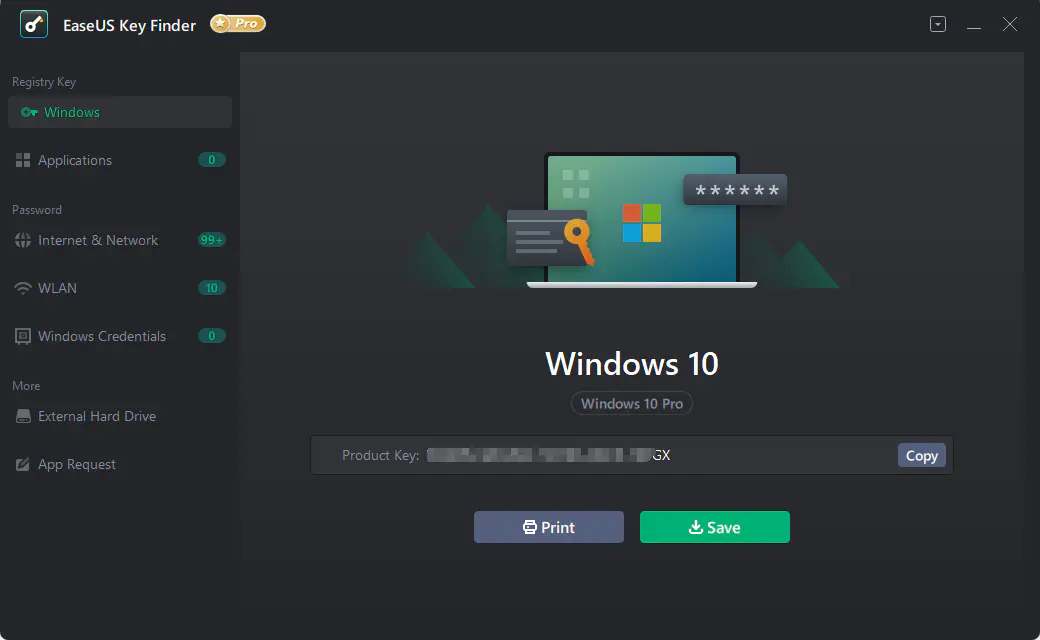Image resolution: width=1040 pixels, height=640 pixels.
Task: Click the Product Key field
Action: click(x=600, y=455)
